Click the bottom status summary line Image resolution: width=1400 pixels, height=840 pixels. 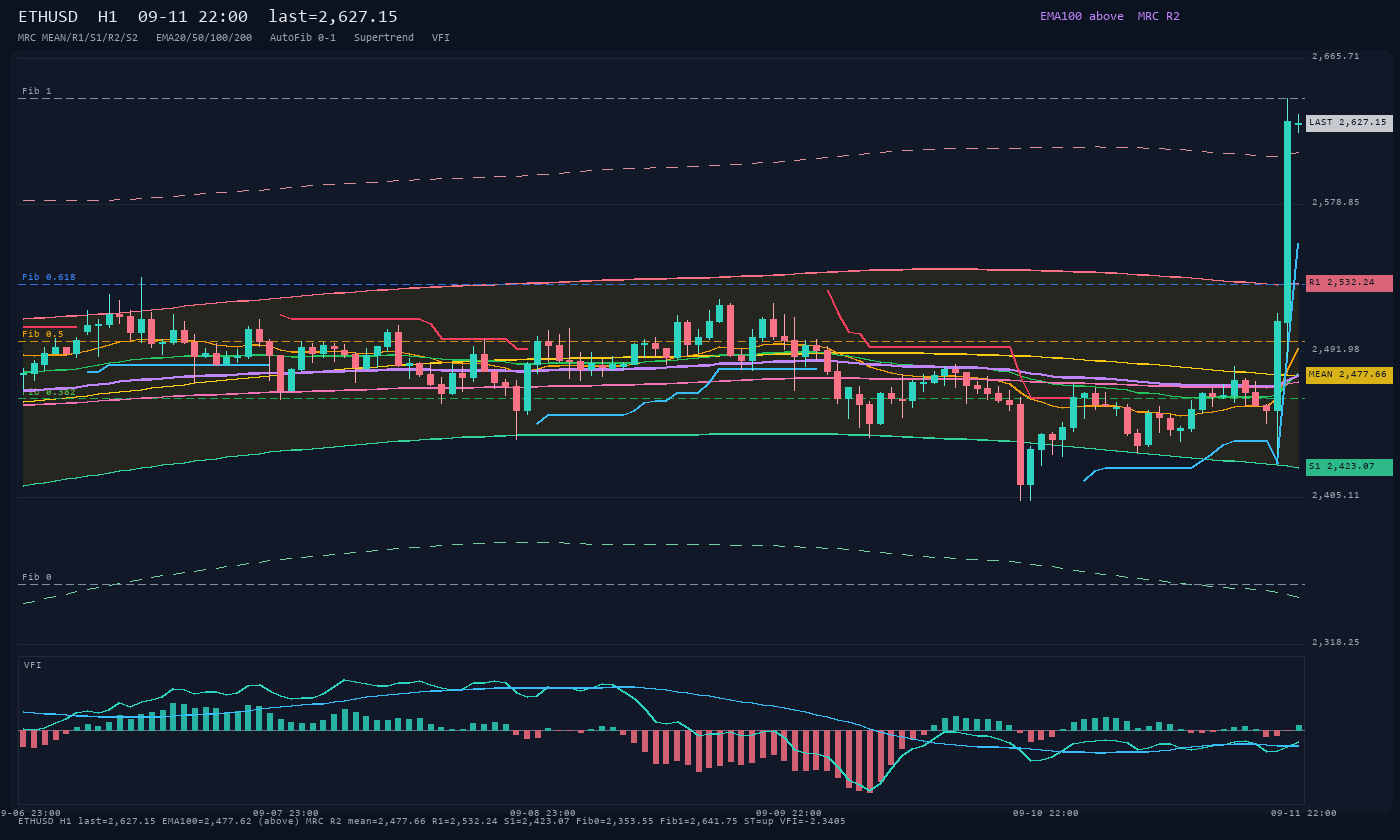[431, 822]
